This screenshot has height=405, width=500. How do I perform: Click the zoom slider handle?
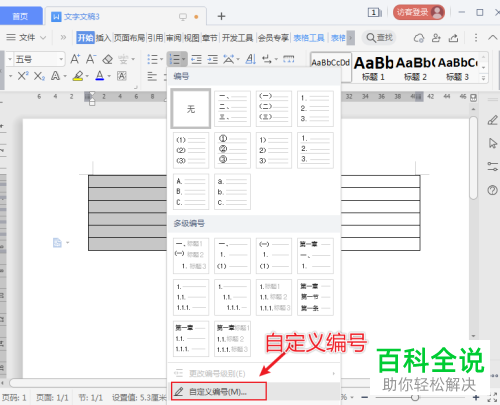(x=415, y=397)
